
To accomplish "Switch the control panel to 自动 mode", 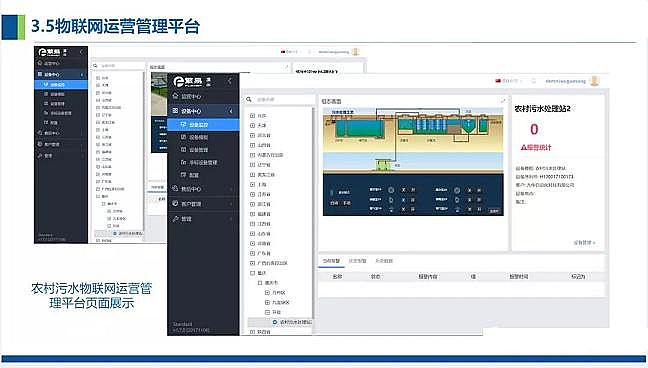I will click(334, 203).
